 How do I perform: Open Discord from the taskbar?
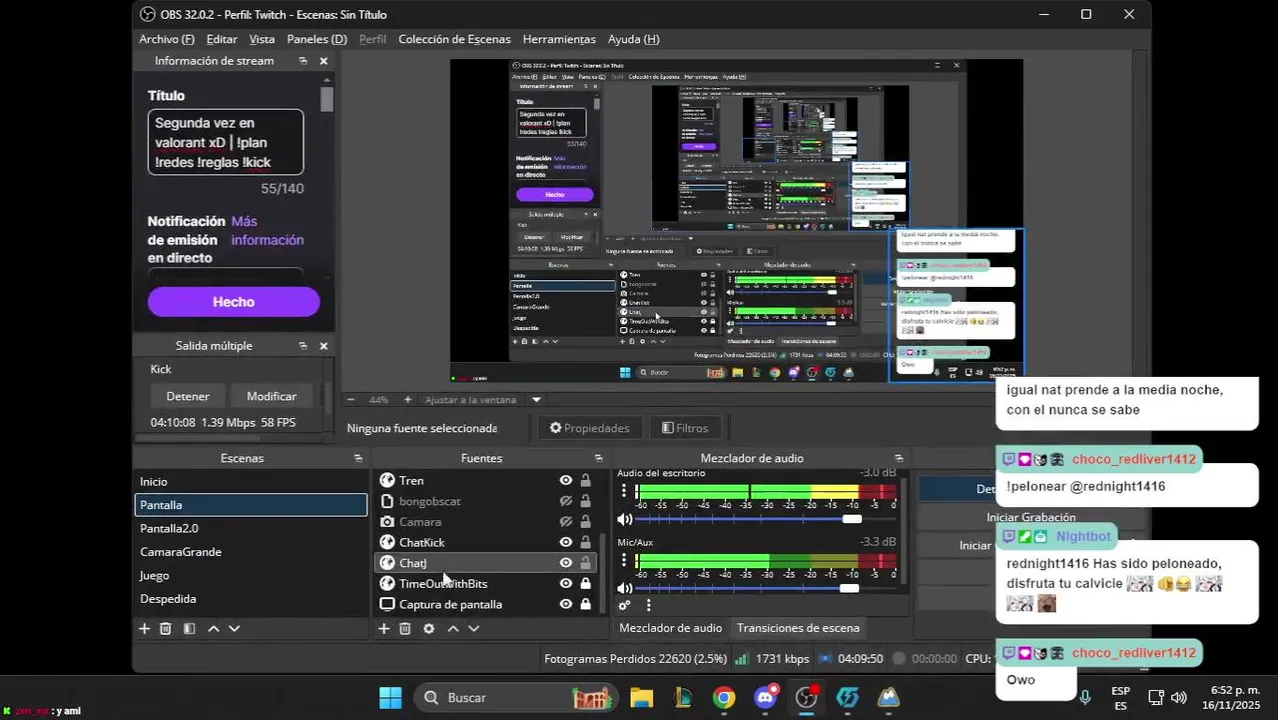766,697
